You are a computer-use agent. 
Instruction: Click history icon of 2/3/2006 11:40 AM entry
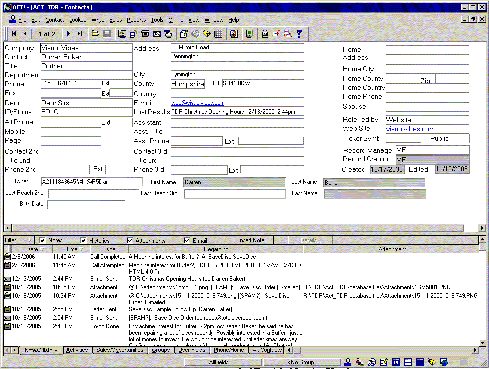(7, 257)
